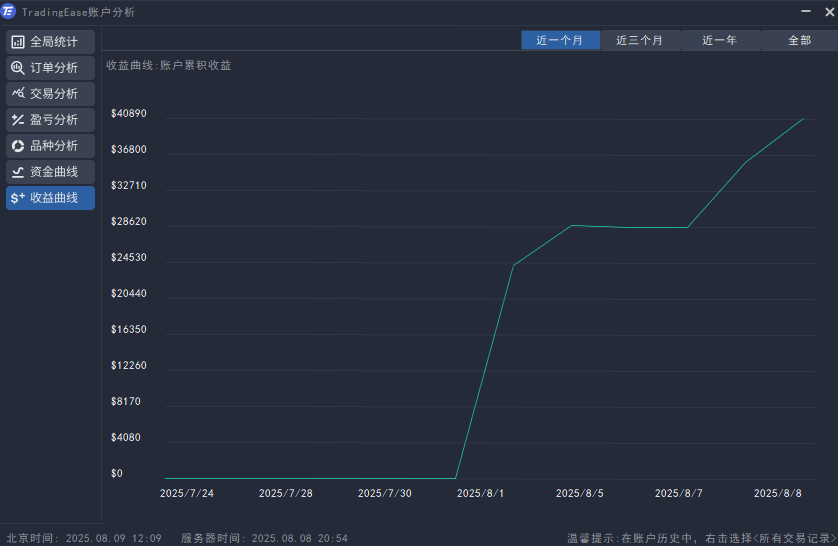Close the TradingEase analysis window
Viewport: 838px width, 546px height.
tap(828, 12)
